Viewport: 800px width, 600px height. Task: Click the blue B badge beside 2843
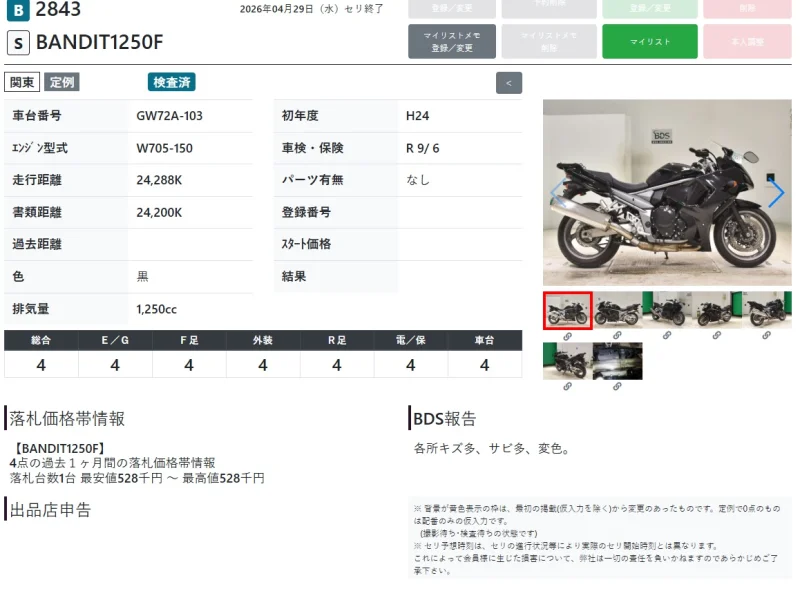[x=18, y=10]
